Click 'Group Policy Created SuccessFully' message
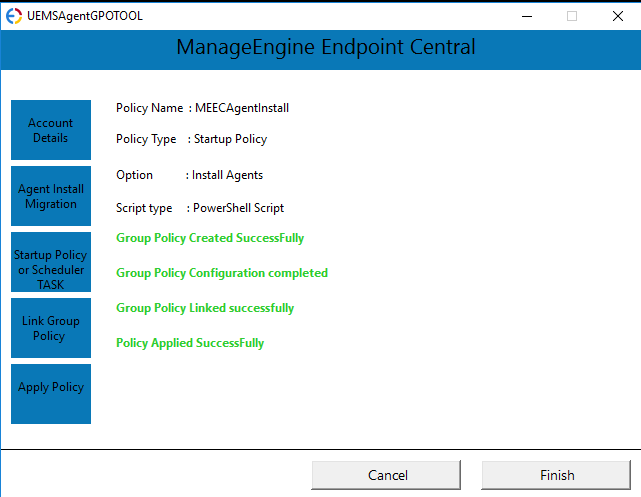The width and height of the screenshot is (641, 497). 210,238
